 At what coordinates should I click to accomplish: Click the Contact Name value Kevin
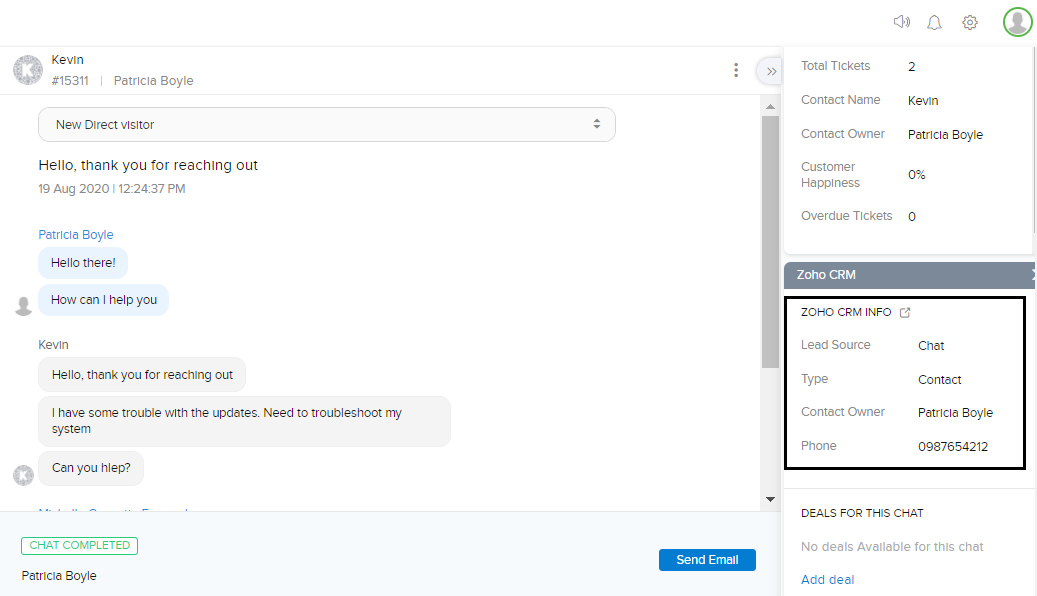point(923,101)
